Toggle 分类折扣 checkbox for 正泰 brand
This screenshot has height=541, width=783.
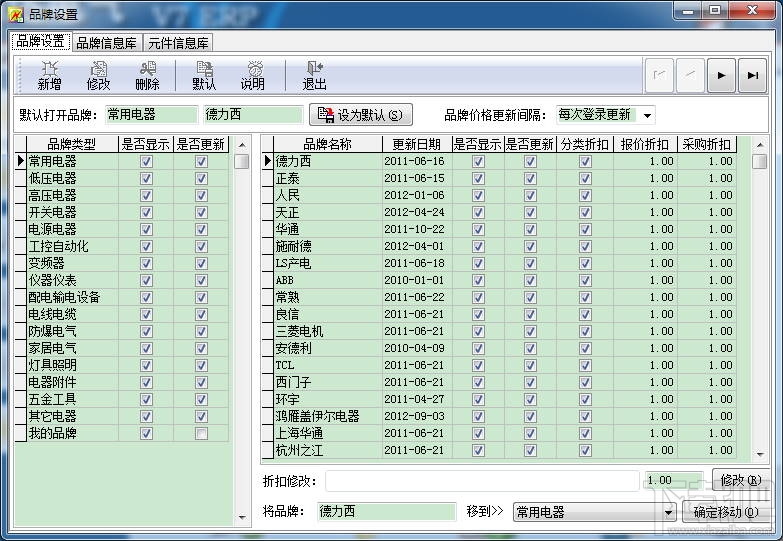(585, 178)
